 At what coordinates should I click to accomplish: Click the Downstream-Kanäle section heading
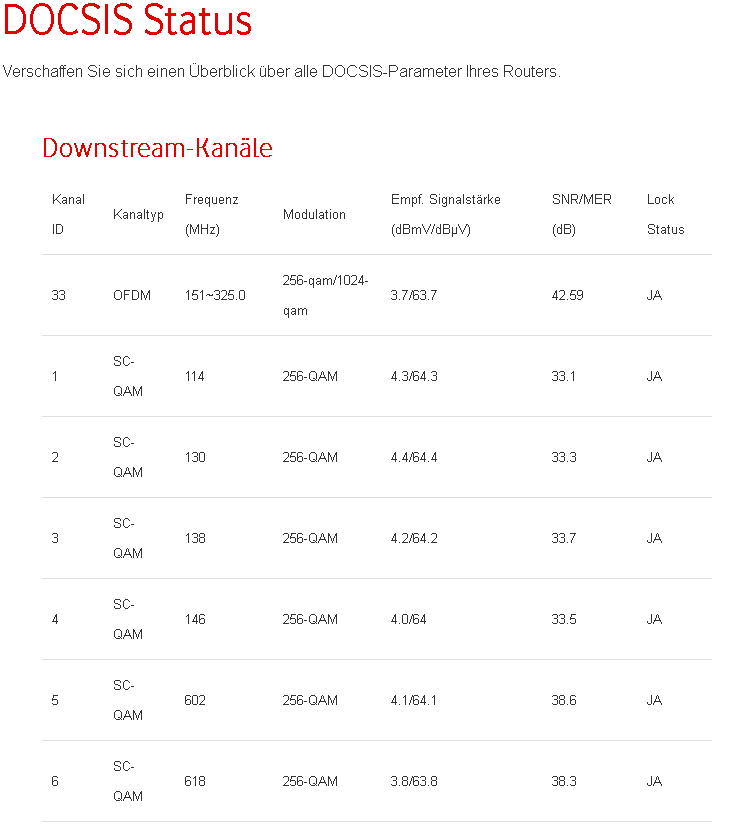click(x=157, y=148)
